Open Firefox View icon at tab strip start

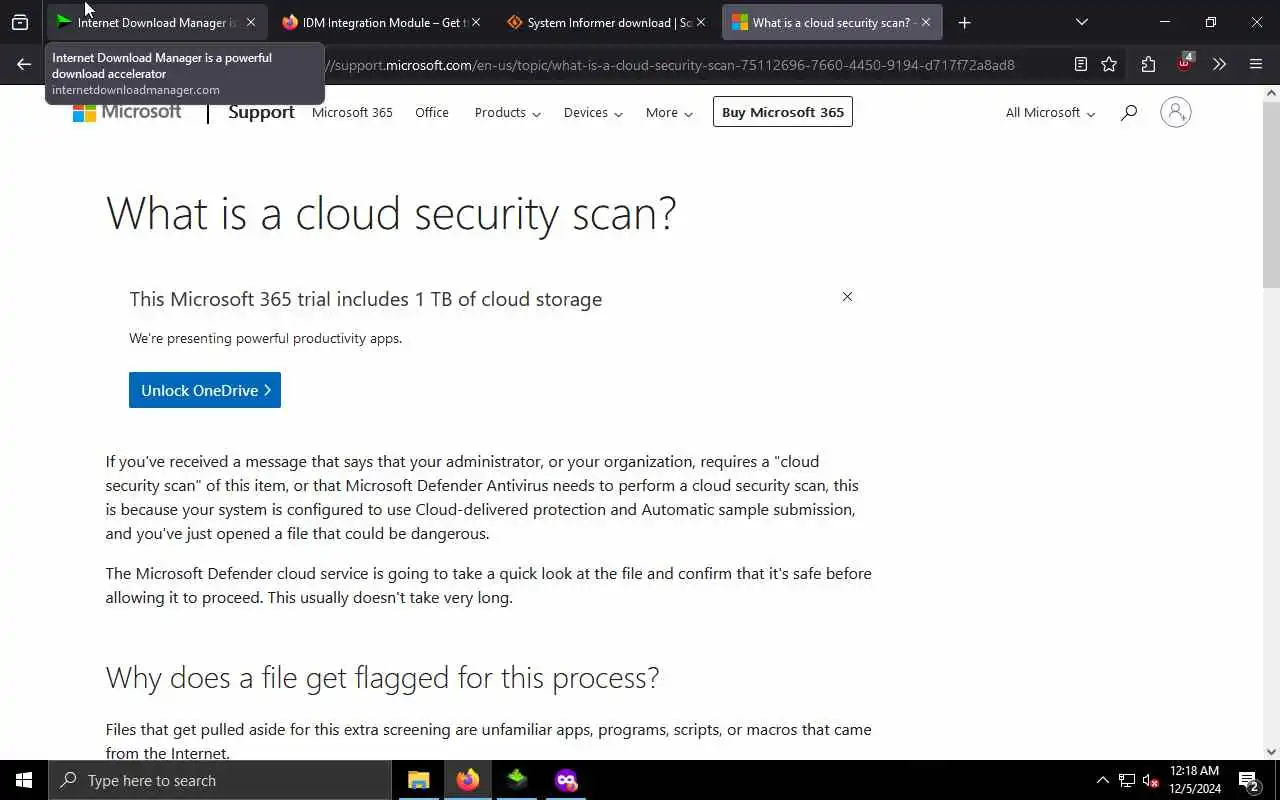tap(20, 22)
